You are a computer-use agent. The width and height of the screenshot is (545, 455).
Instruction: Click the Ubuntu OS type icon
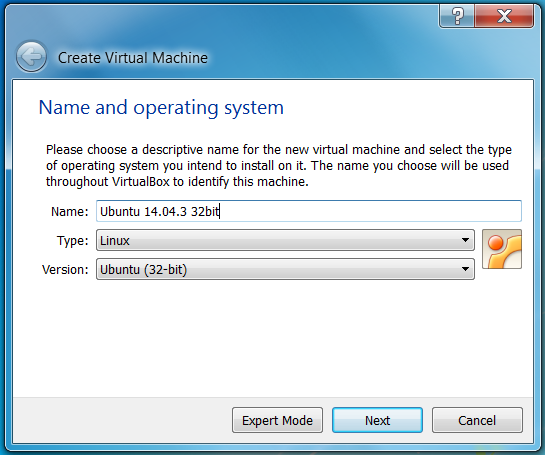(x=502, y=249)
